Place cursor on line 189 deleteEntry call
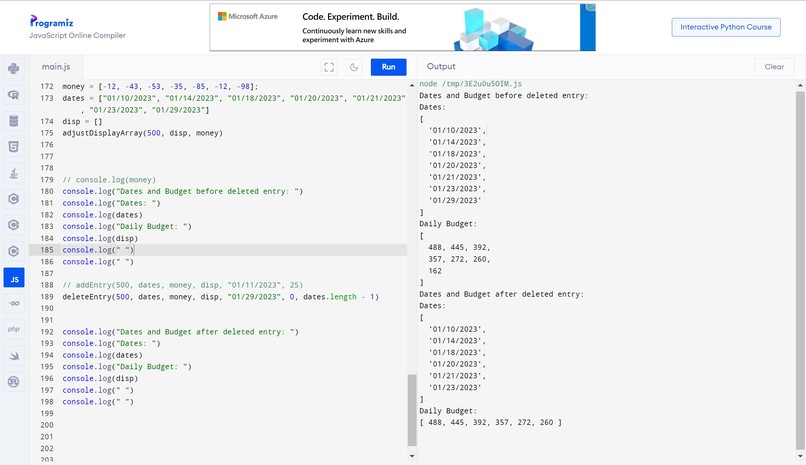Screen dimensions: 806x465 click(221, 297)
